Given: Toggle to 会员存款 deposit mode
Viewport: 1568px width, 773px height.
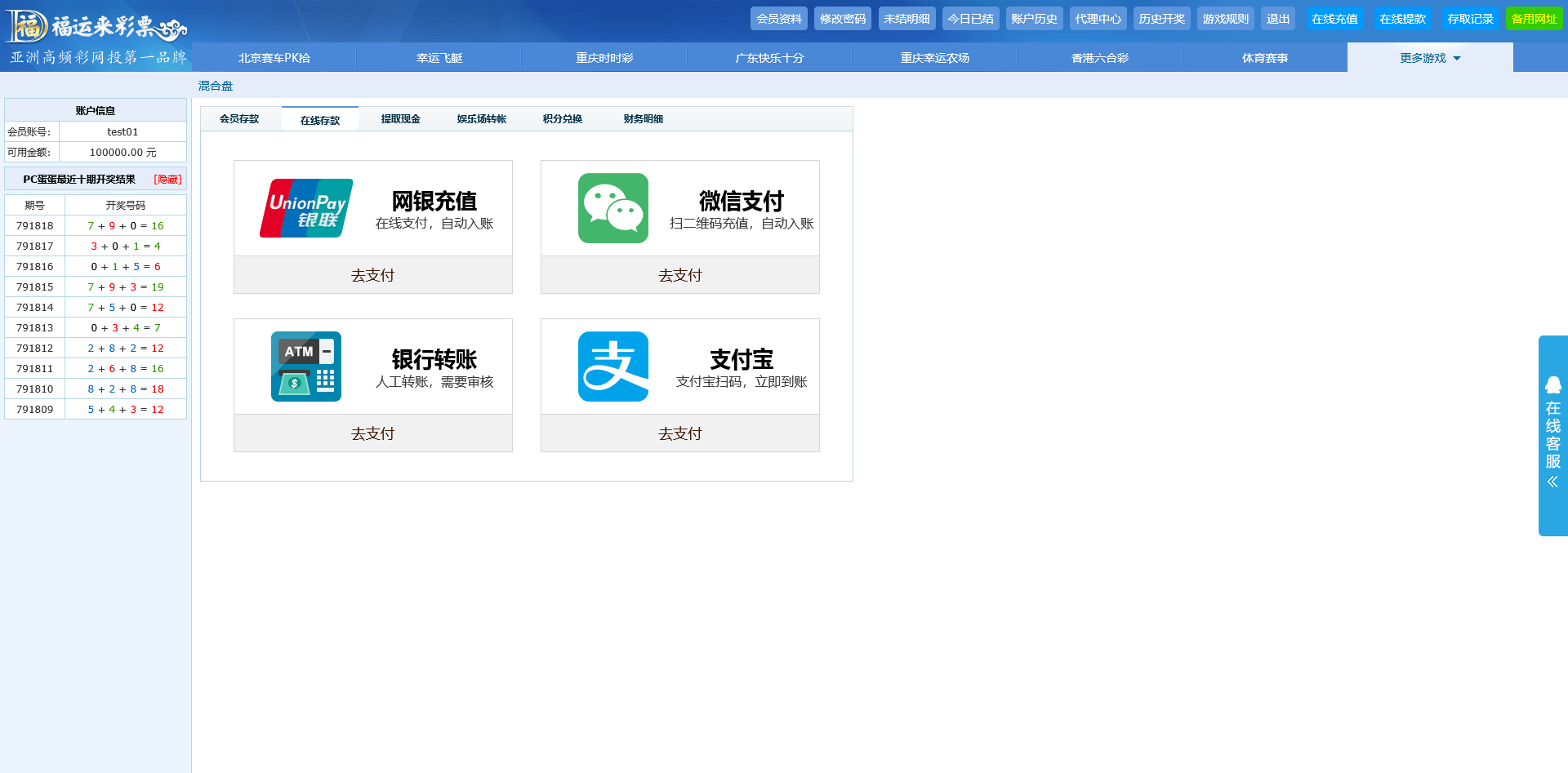Looking at the screenshot, I should tap(239, 118).
